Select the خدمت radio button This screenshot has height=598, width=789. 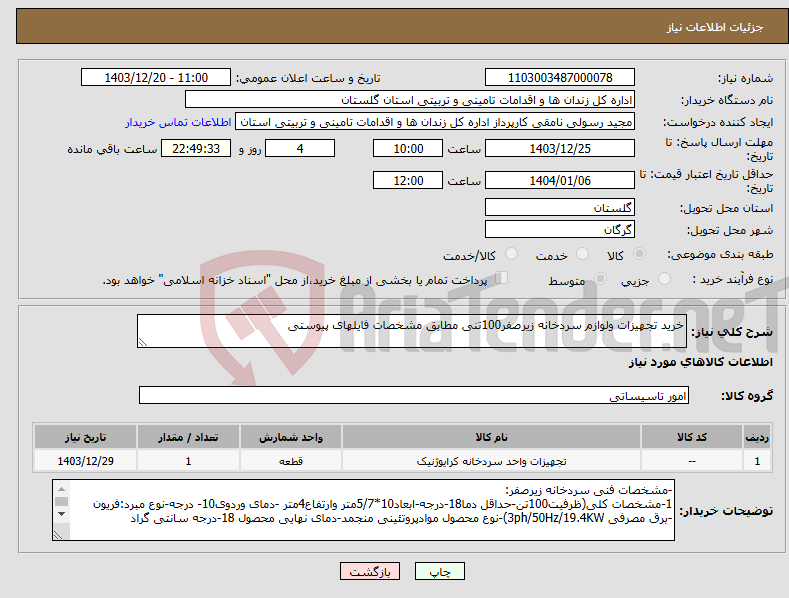(x=582, y=254)
